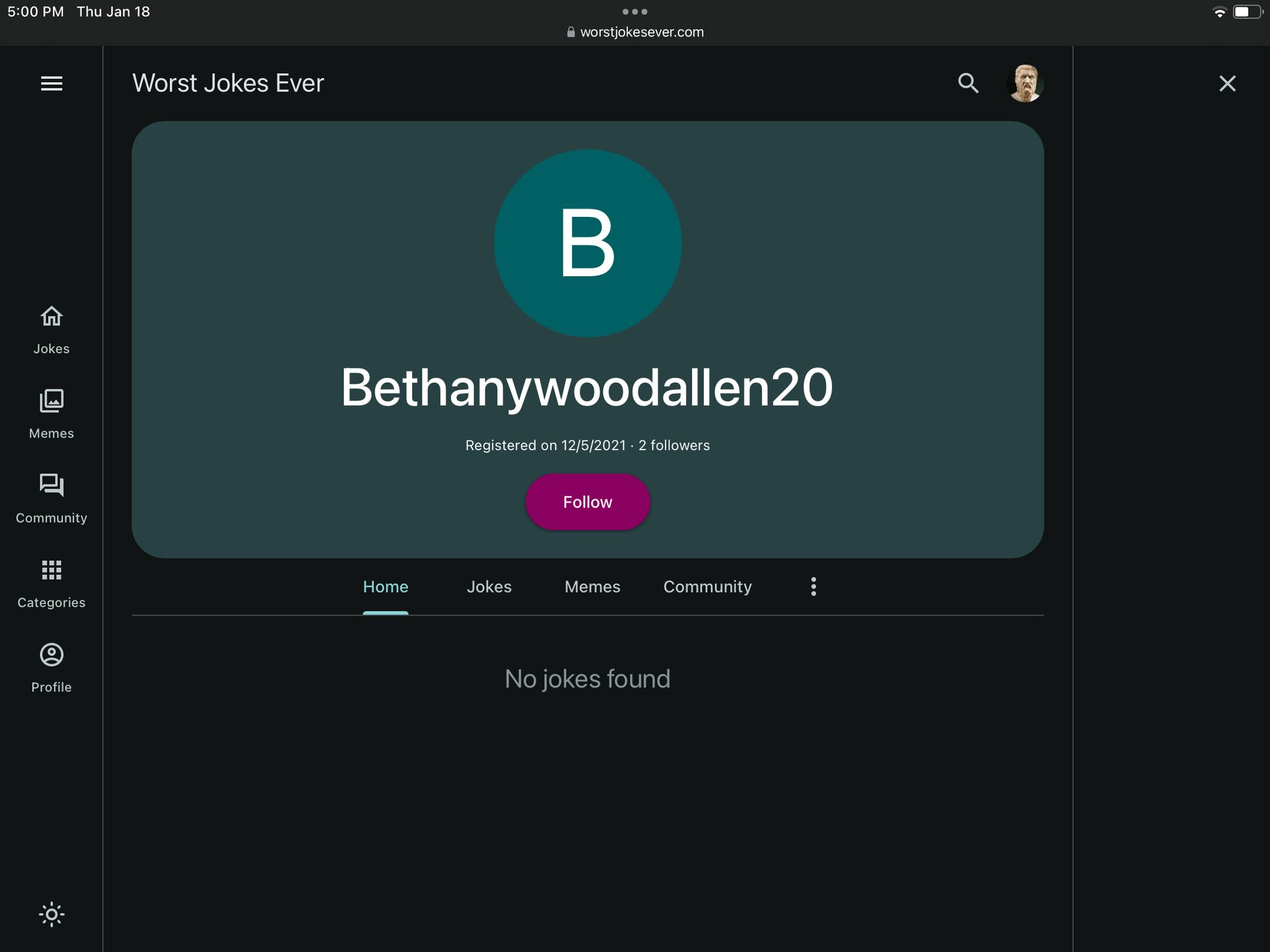Toggle the light/dark theme sun icon

click(52, 914)
